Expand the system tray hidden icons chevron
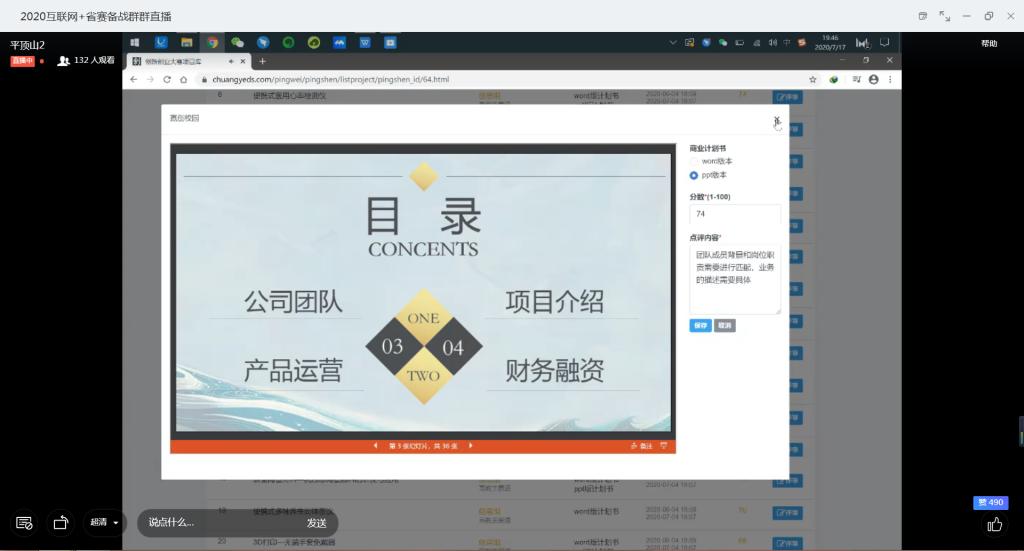1024x551 pixels. 673,43
